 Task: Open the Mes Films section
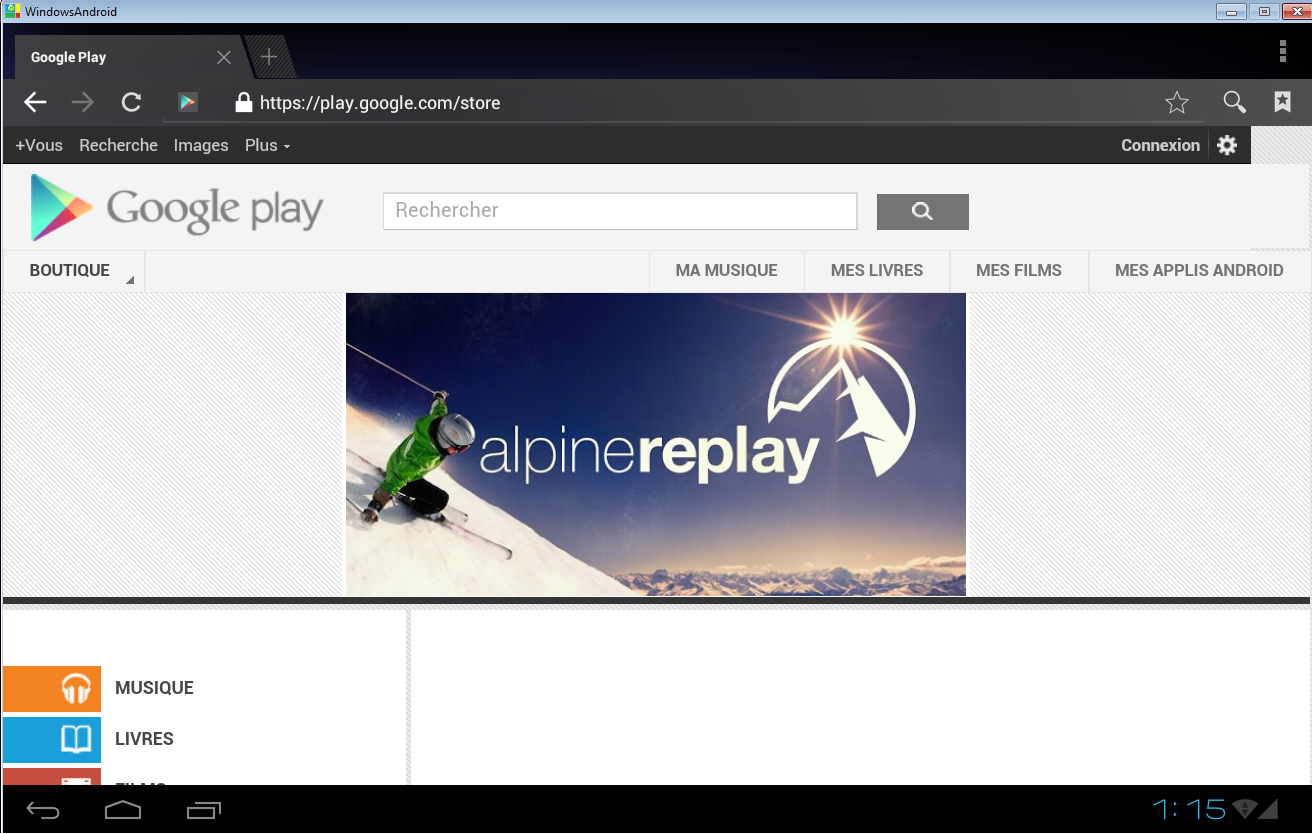click(x=1019, y=270)
